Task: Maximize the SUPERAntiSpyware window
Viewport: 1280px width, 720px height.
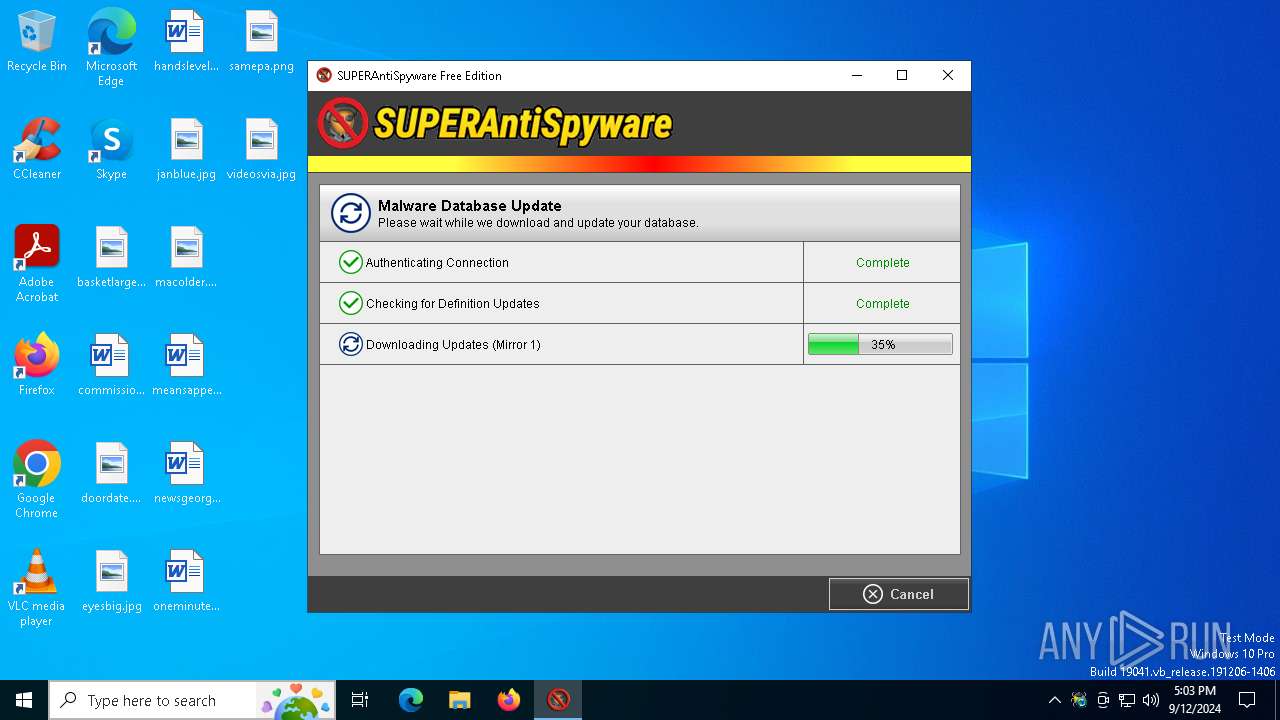Action: coord(902,75)
